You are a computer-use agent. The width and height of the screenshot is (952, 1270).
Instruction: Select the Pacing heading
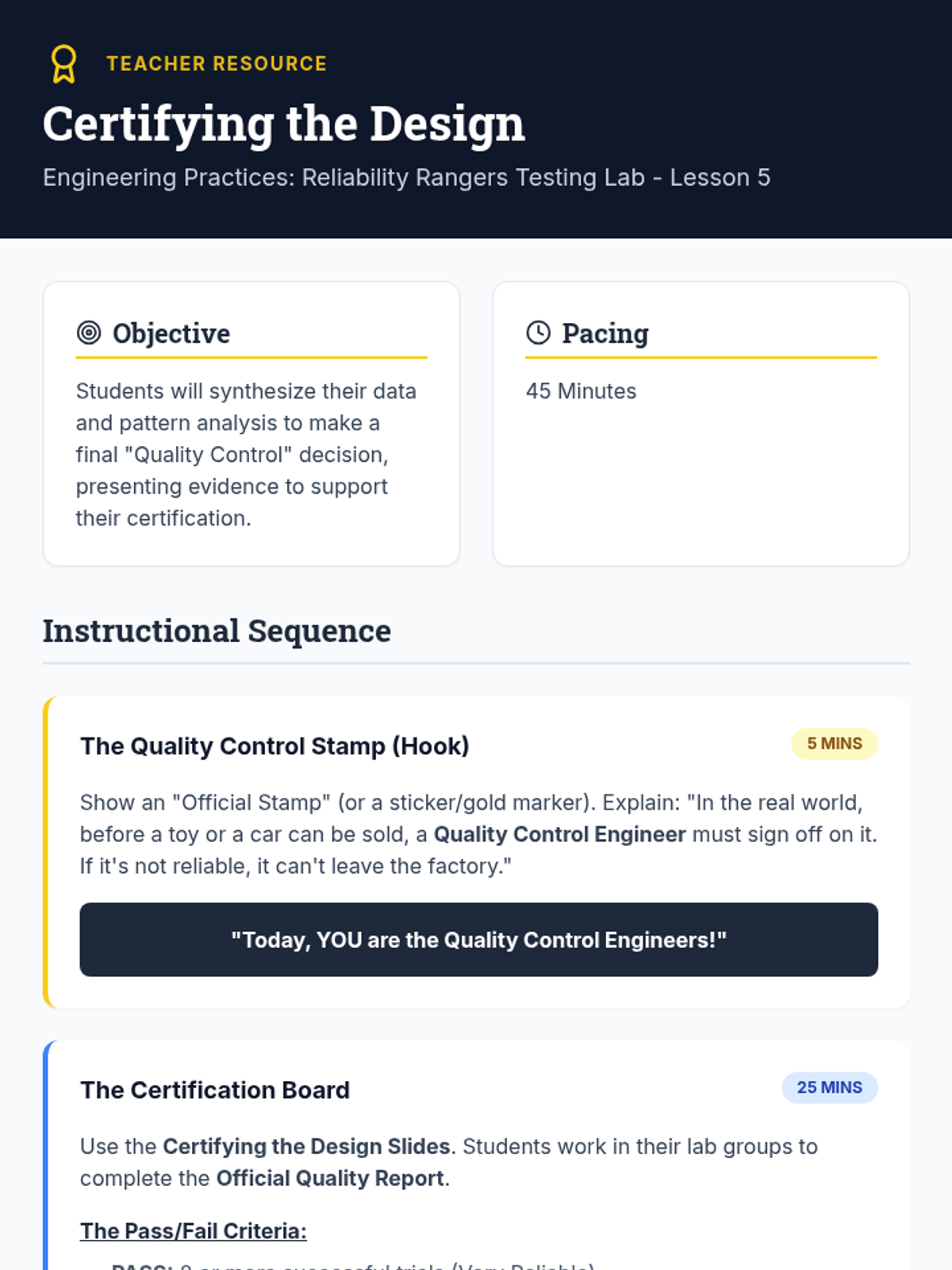click(605, 333)
